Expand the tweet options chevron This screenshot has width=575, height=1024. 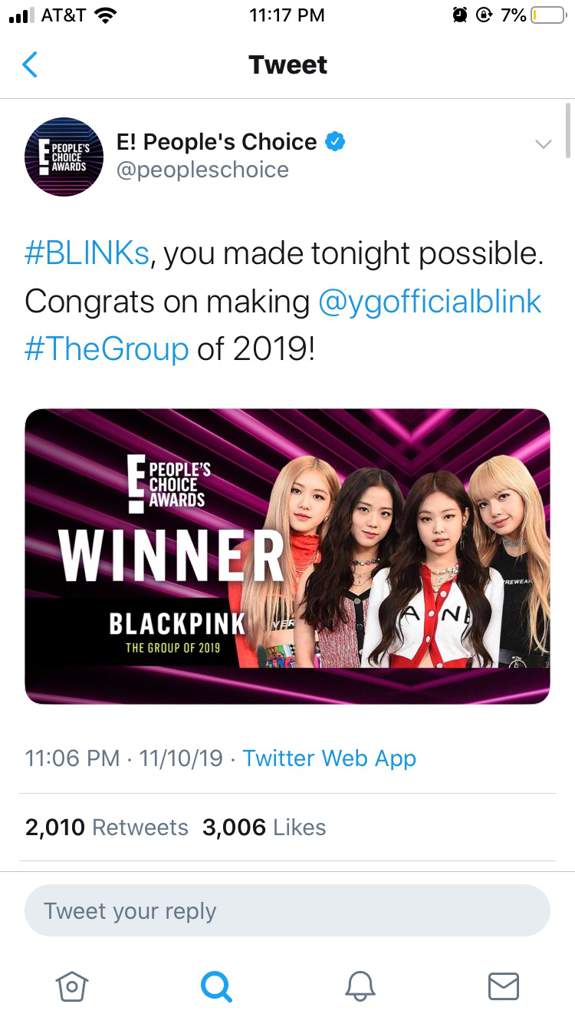pyautogui.click(x=544, y=144)
